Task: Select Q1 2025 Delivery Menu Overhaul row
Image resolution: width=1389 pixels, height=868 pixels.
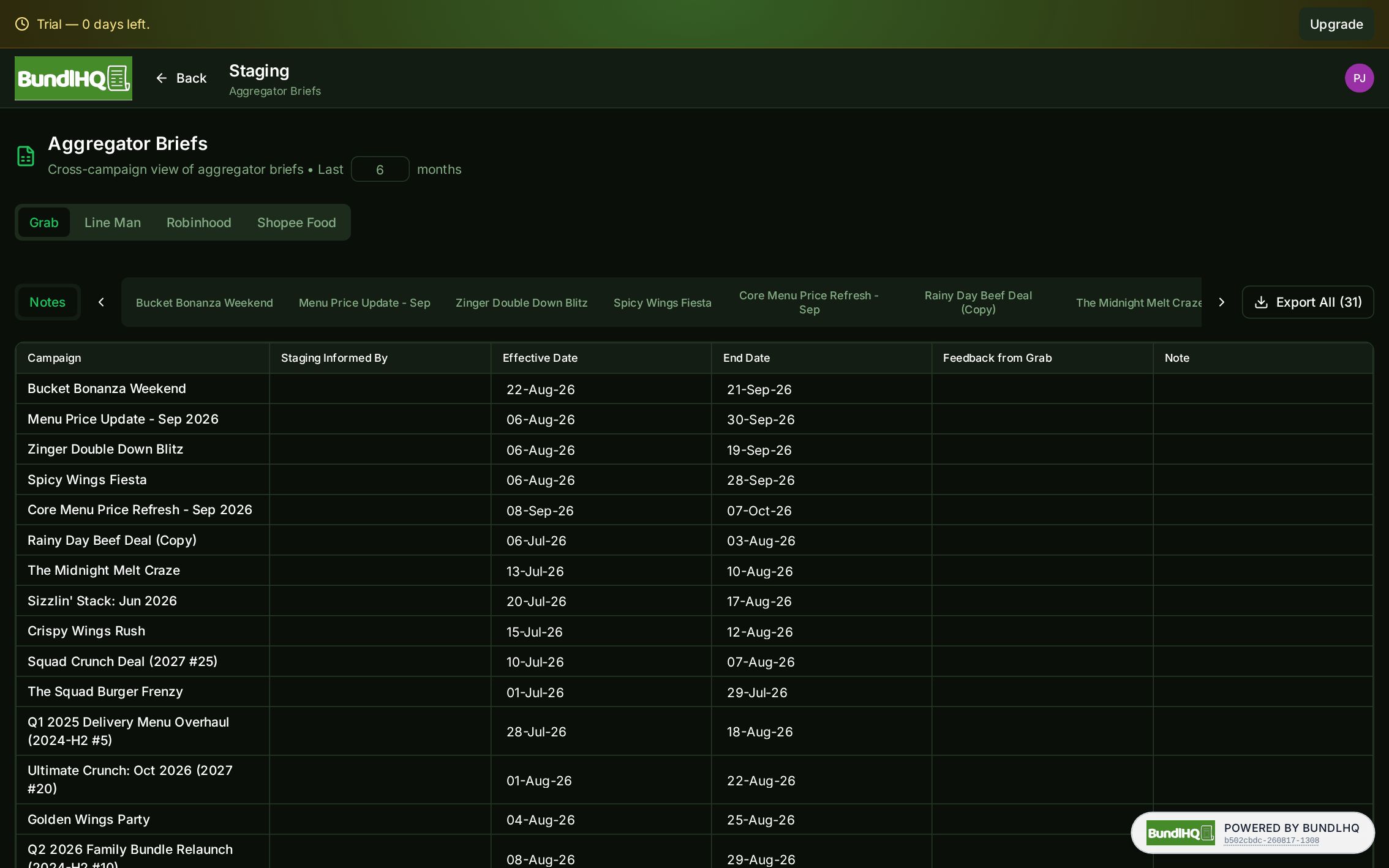Action: pos(694,731)
